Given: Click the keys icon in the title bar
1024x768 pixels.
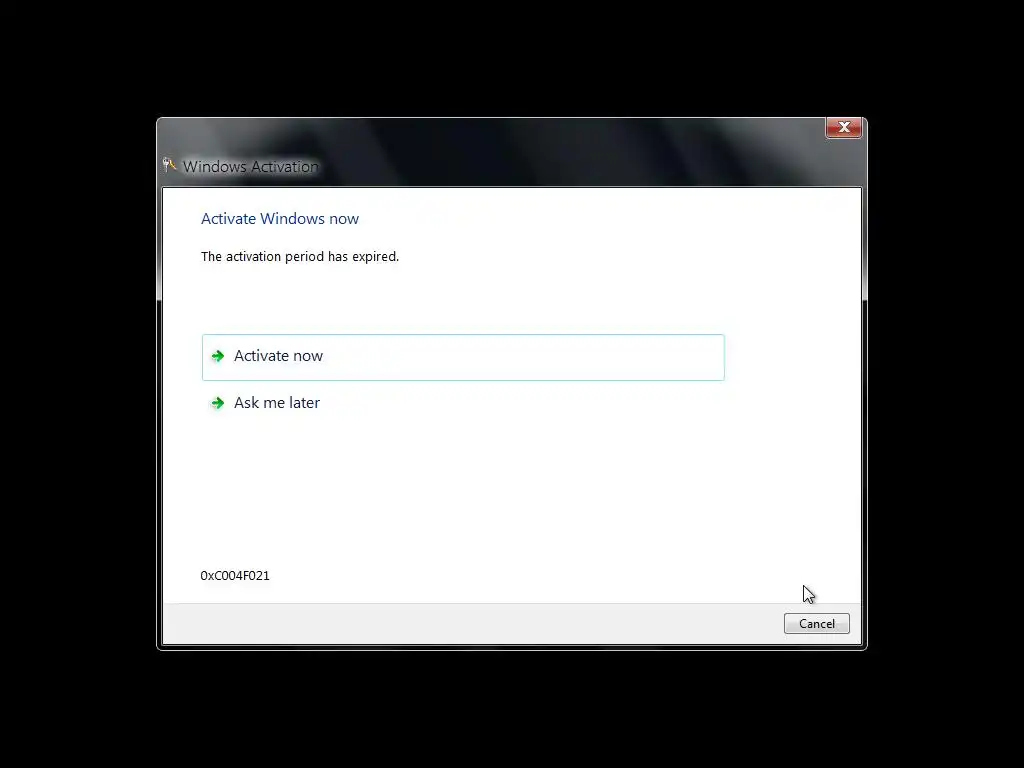Looking at the screenshot, I should (170, 165).
